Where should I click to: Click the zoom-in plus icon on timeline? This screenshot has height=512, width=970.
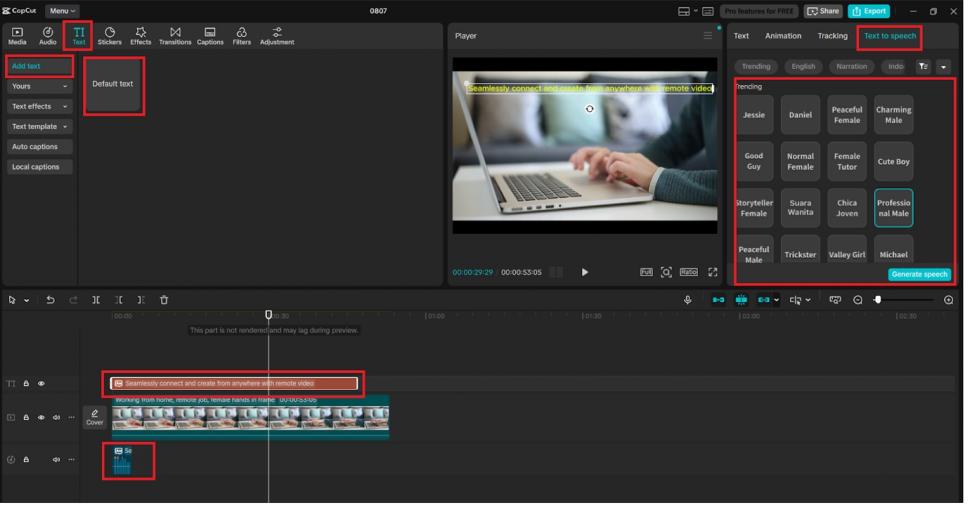click(x=948, y=300)
